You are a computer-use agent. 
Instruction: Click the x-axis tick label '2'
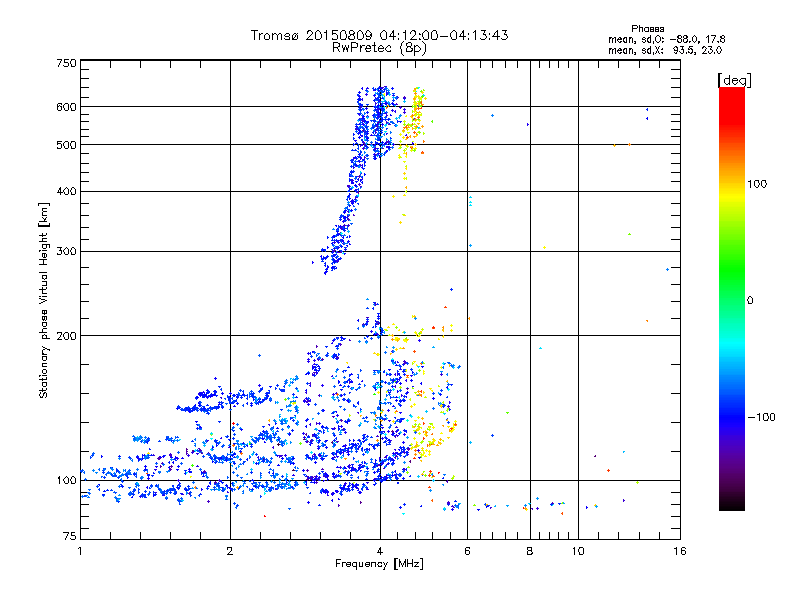[230, 551]
